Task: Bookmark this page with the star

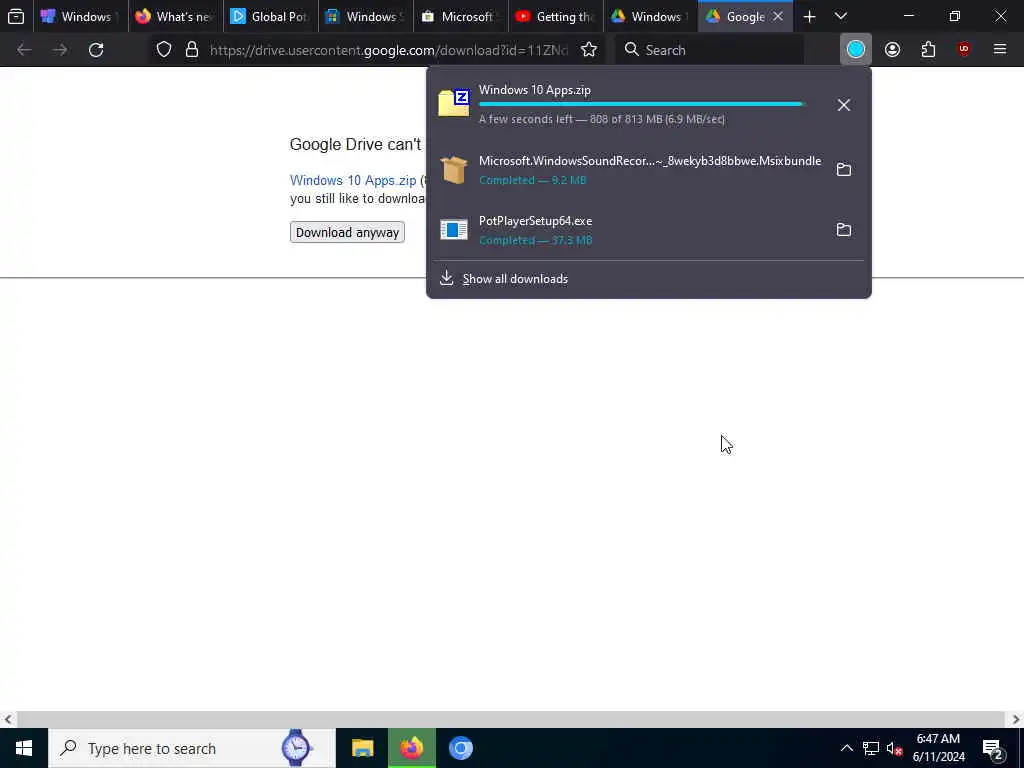Action: (x=589, y=50)
